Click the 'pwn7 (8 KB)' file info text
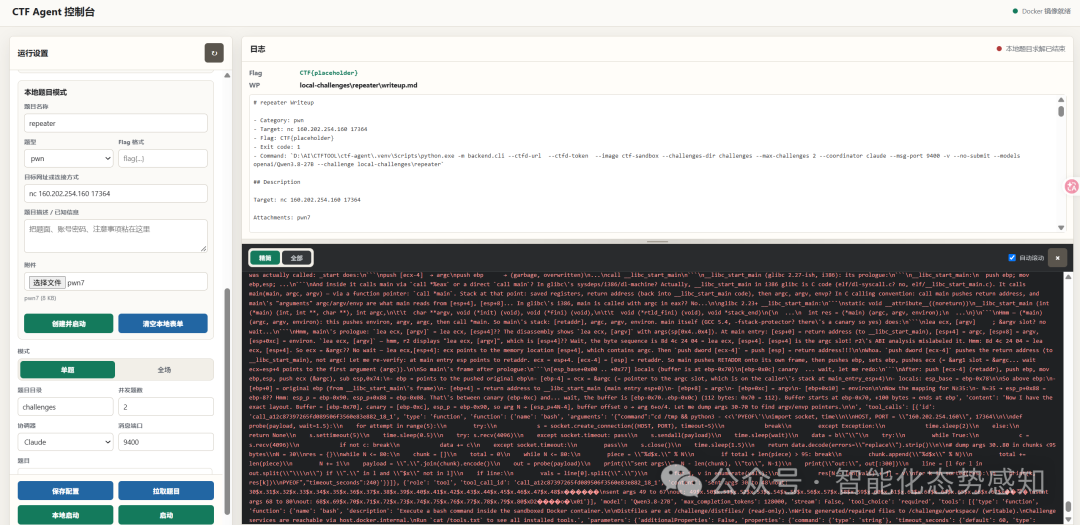The image size is (1080, 525). pos(40,298)
